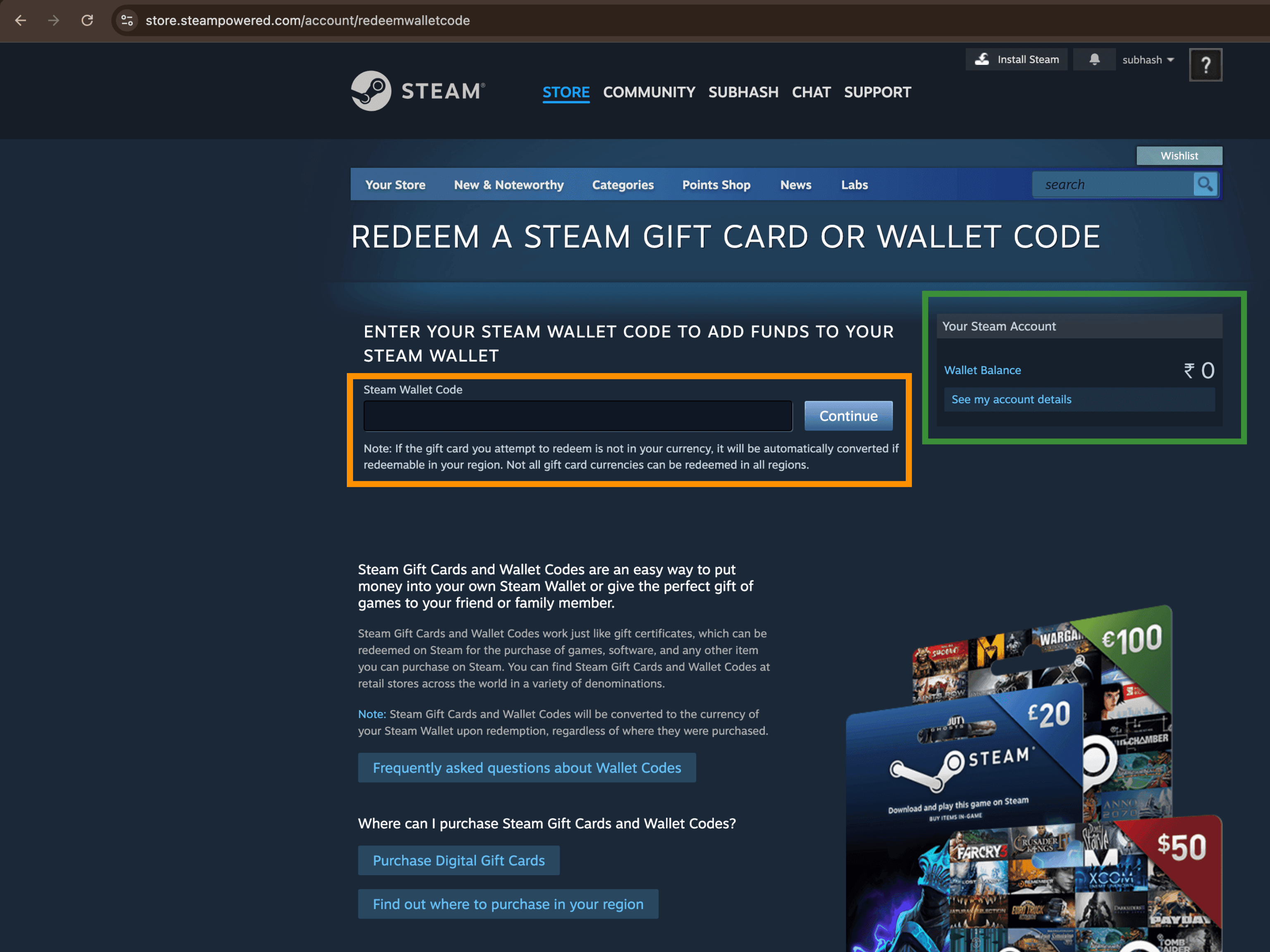Open the STORE menu
Viewport: 1270px width, 952px height.
coord(566,92)
